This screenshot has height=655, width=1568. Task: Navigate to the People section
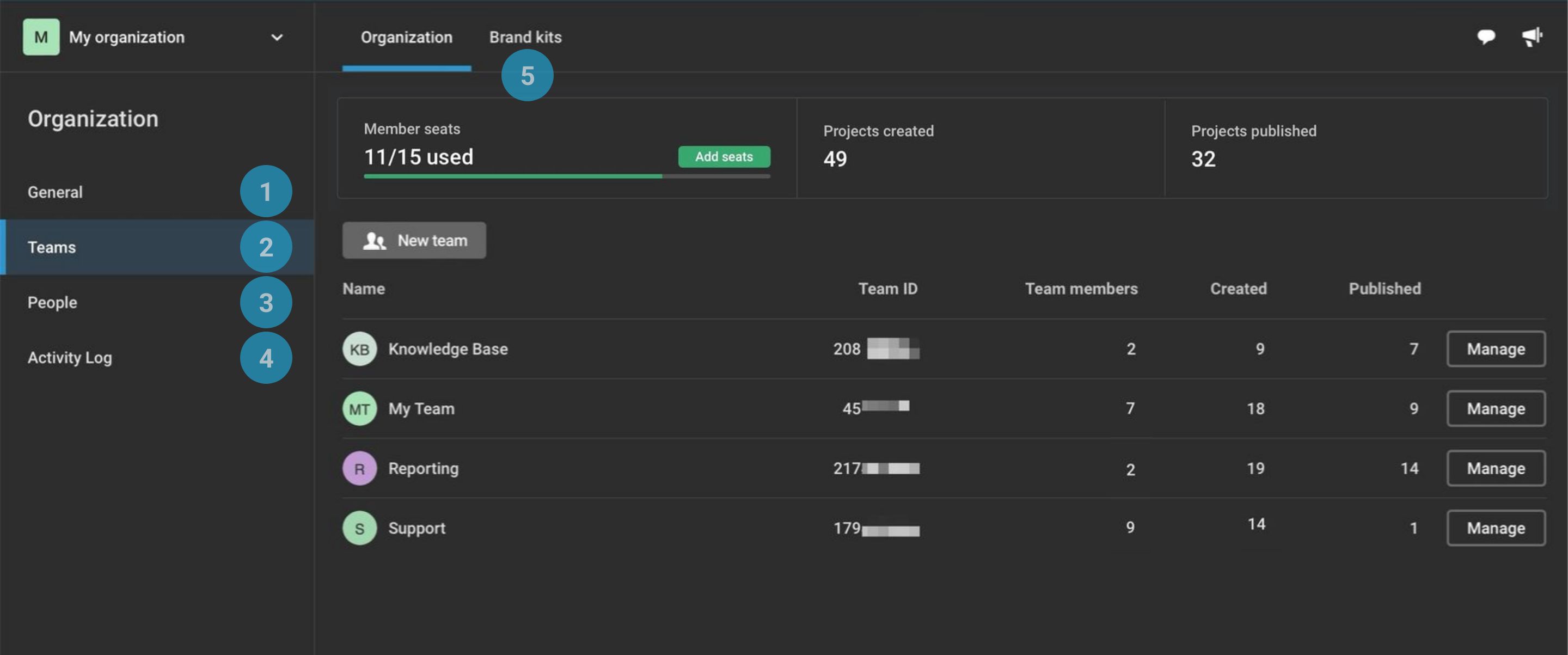coord(52,302)
